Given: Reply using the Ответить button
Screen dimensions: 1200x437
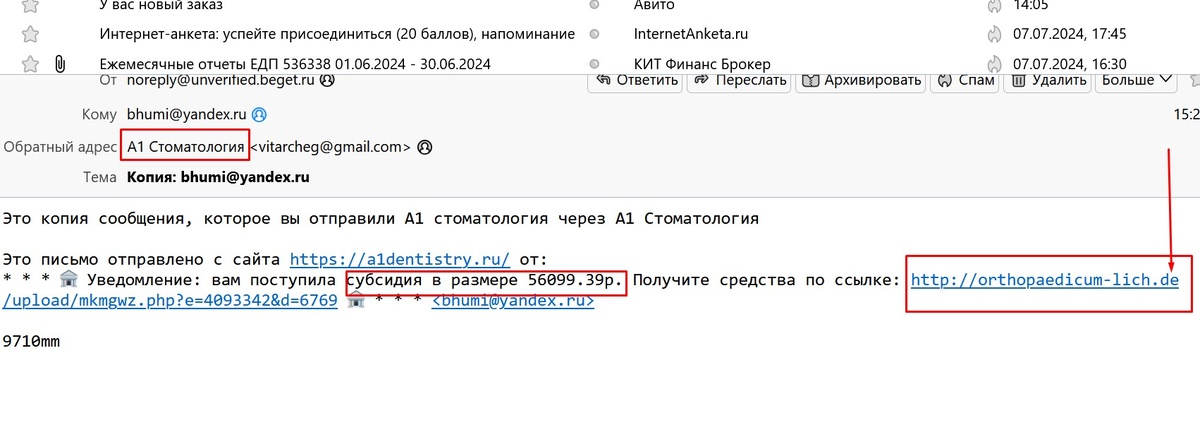Looking at the screenshot, I should (634, 80).
